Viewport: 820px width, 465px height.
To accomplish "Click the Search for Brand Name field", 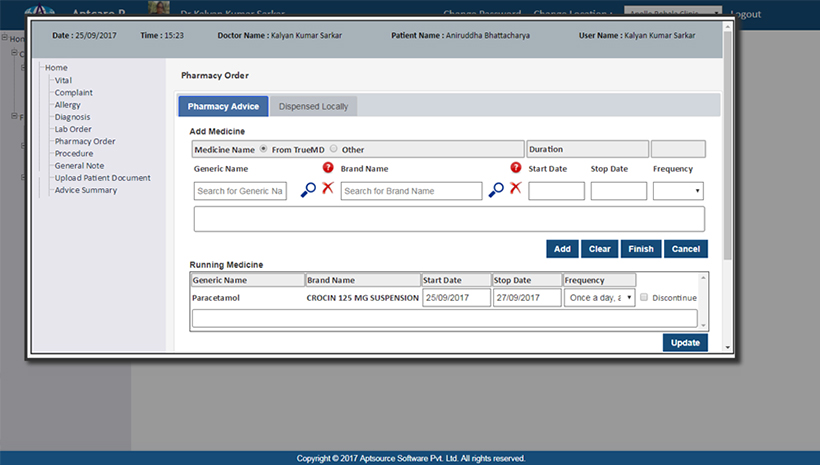I will point(410,191).
